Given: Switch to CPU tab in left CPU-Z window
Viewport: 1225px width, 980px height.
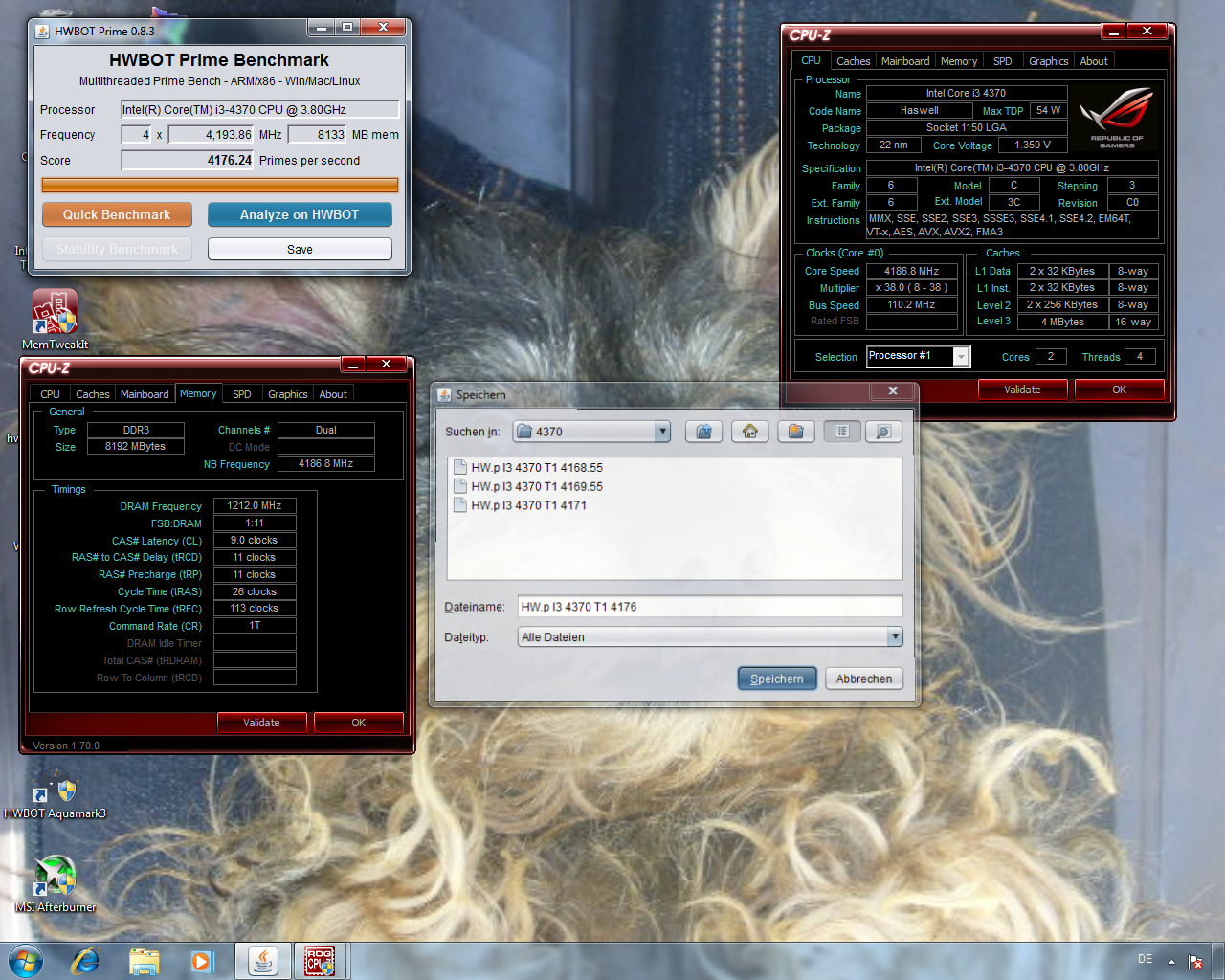Looking at the screenshot, I should coord(51,394).
